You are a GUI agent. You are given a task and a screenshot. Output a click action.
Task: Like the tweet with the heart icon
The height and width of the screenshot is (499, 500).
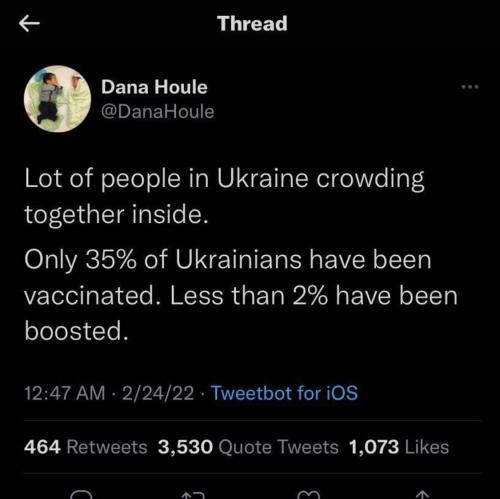(308, 495)
